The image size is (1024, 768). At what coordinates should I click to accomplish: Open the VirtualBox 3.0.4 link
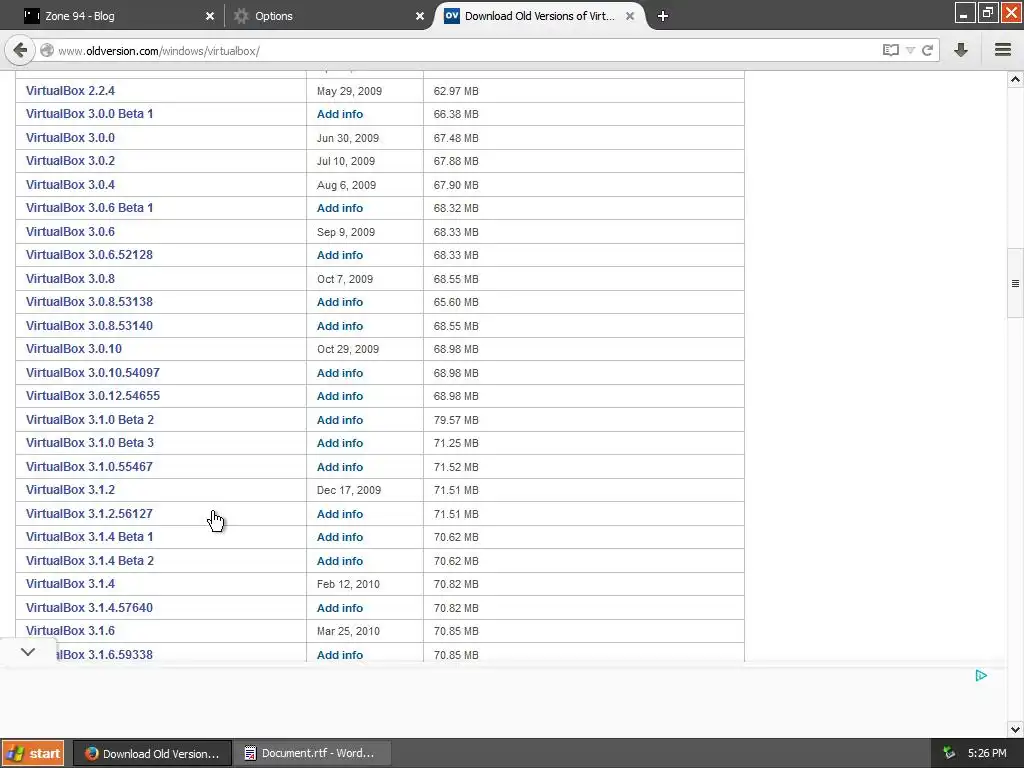71,185
